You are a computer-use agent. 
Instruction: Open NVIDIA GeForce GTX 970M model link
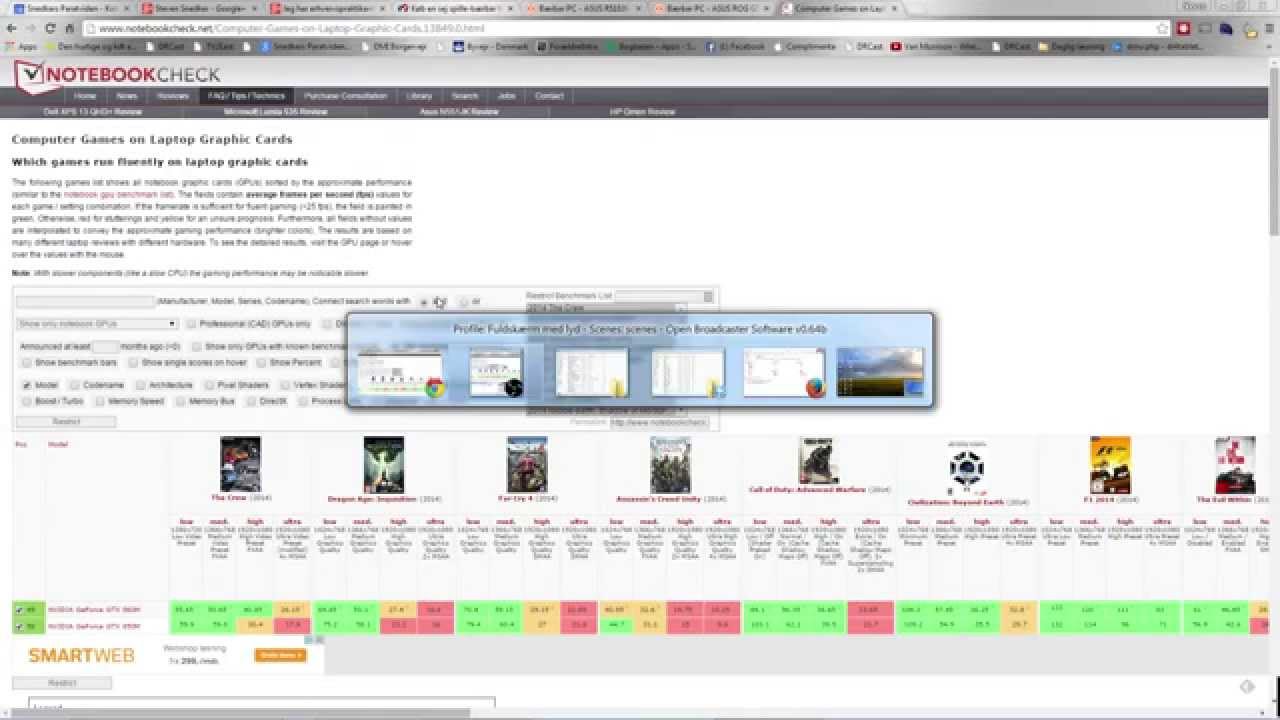tap(94, 626)
